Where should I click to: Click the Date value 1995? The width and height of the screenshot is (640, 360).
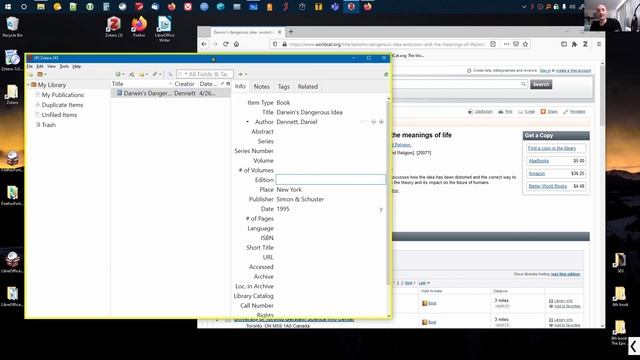pos(283,209)
